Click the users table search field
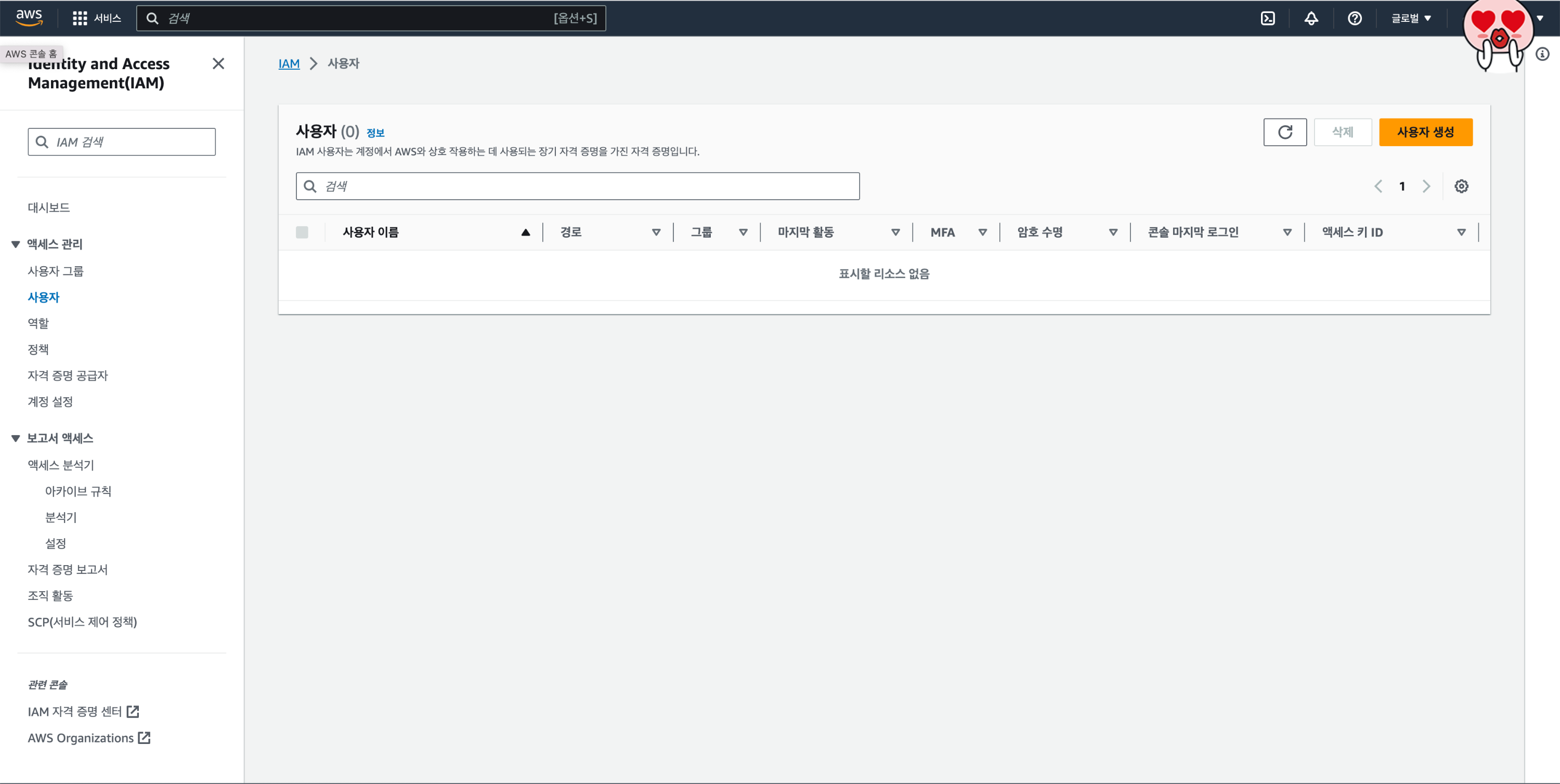Screen dimensions: 1560x784 [x=577, y=187]
